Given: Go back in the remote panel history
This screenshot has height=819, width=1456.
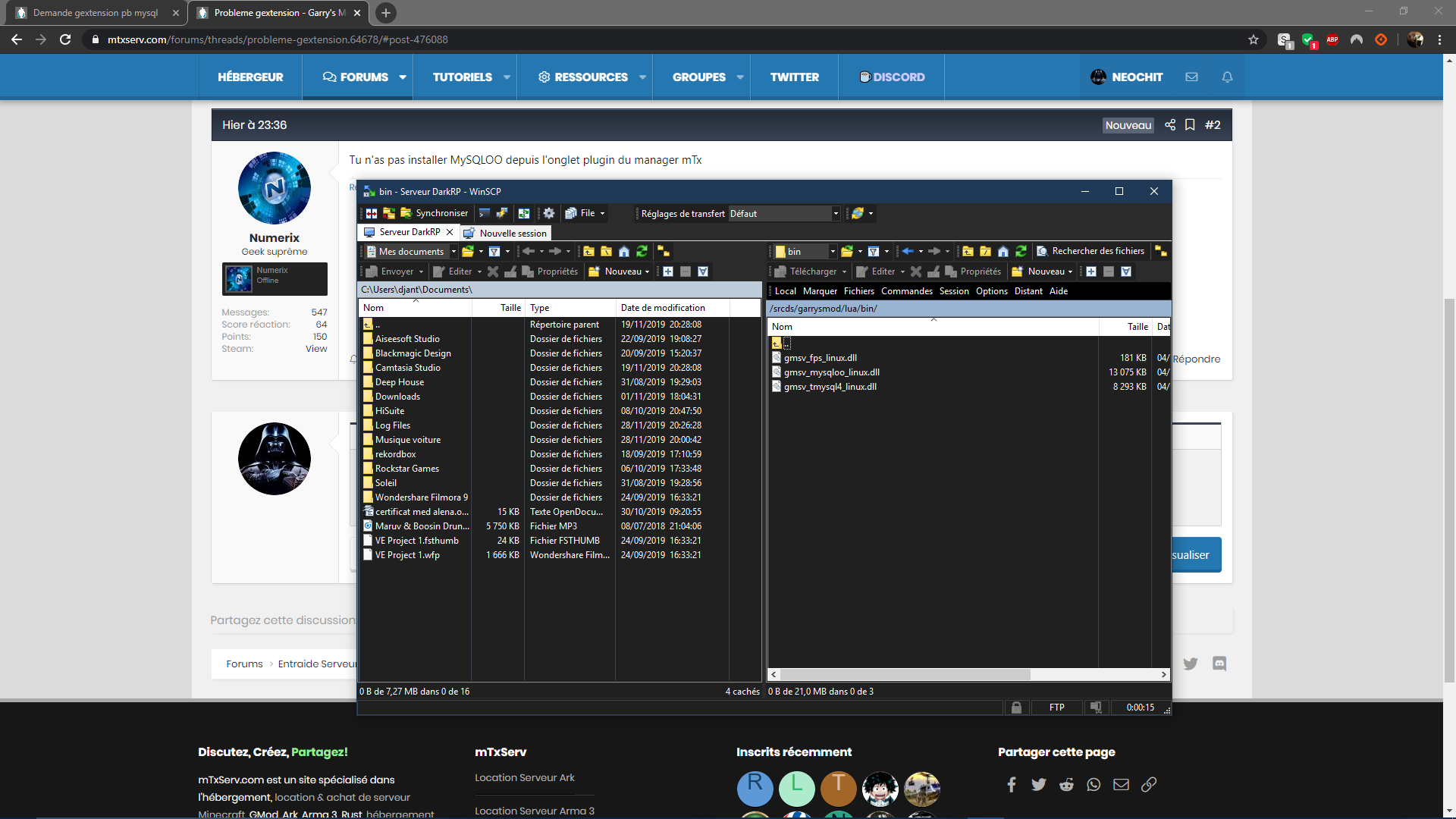Looking at the screenshot, I should [908, 252].
